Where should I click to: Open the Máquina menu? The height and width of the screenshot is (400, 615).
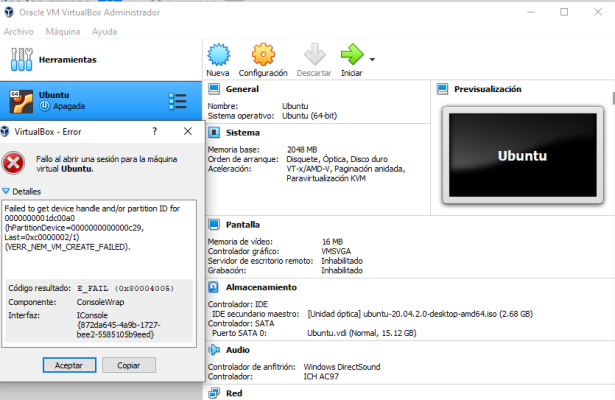click(62, 31)
